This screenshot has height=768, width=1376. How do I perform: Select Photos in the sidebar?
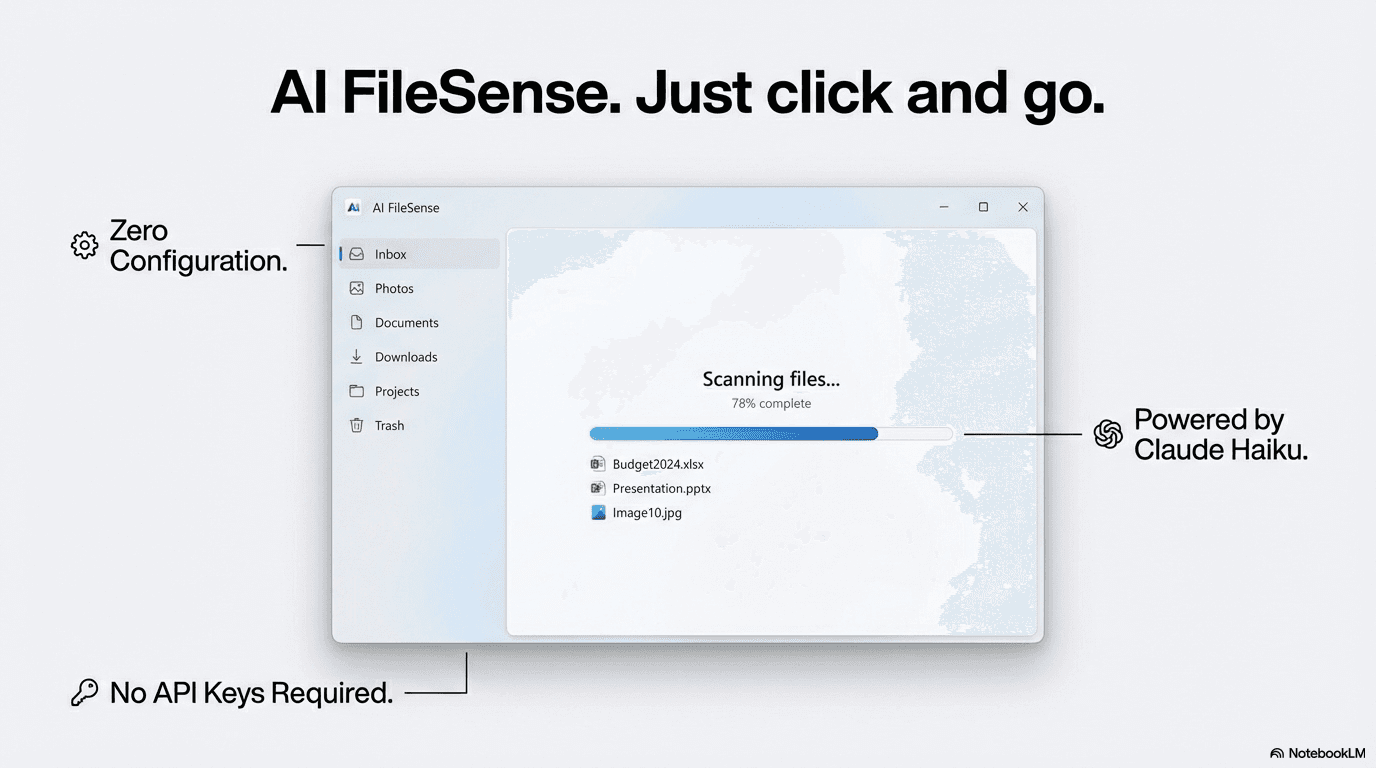394,287
